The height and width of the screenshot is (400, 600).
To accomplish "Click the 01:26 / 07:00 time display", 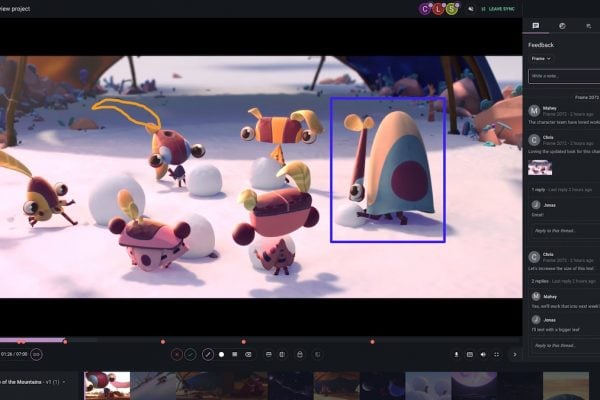I will [14, 354].
